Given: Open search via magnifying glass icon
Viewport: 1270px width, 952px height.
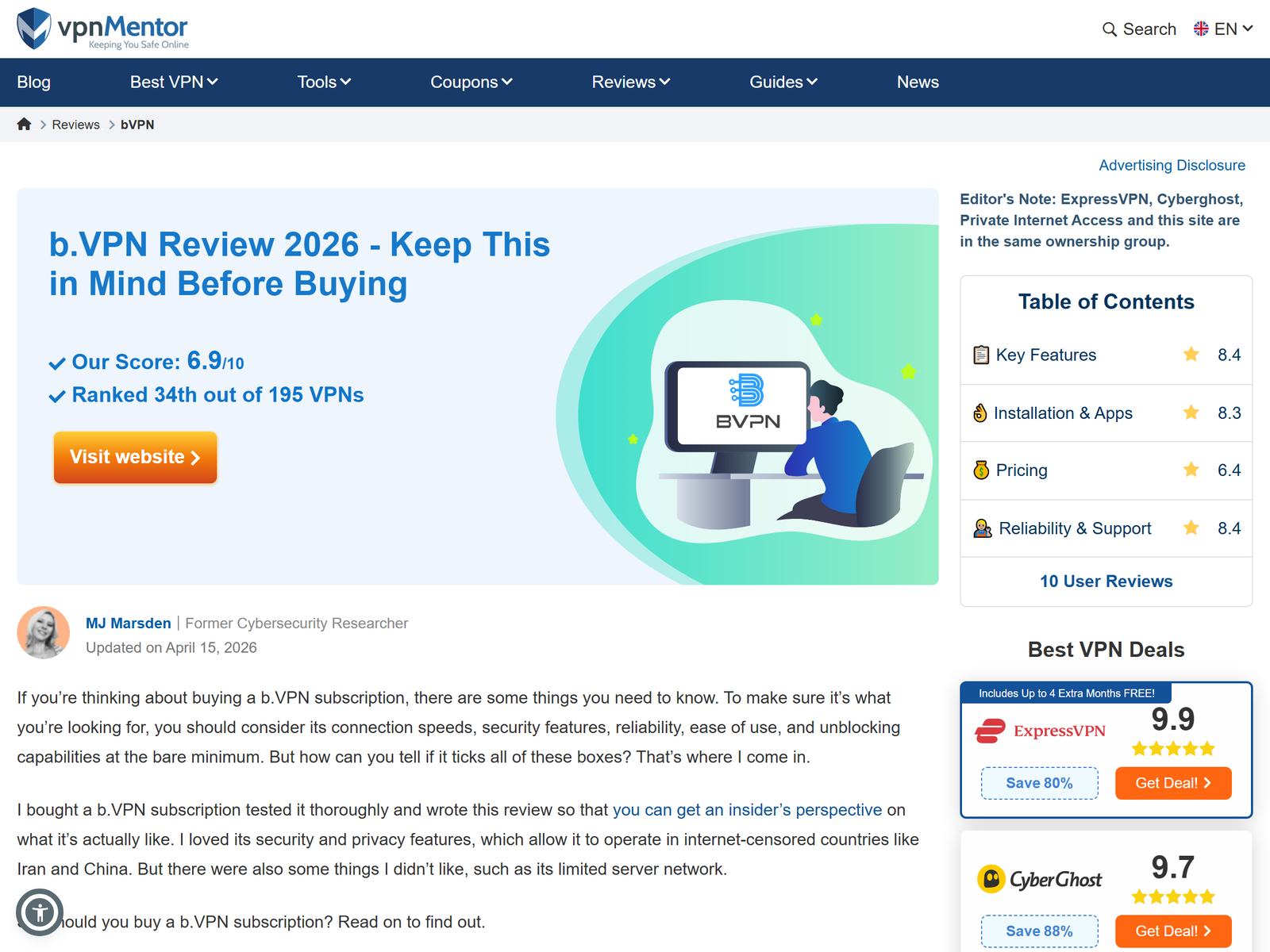Looking at the screenshot, I should tap(1110, 29).
